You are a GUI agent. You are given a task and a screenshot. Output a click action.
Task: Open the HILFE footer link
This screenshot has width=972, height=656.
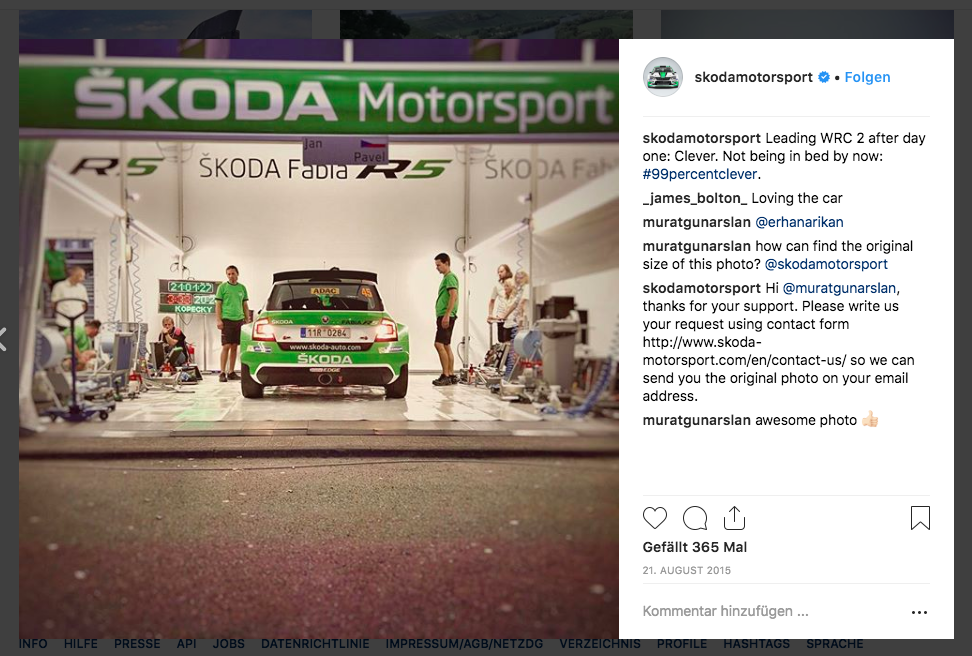pos(81,644)
